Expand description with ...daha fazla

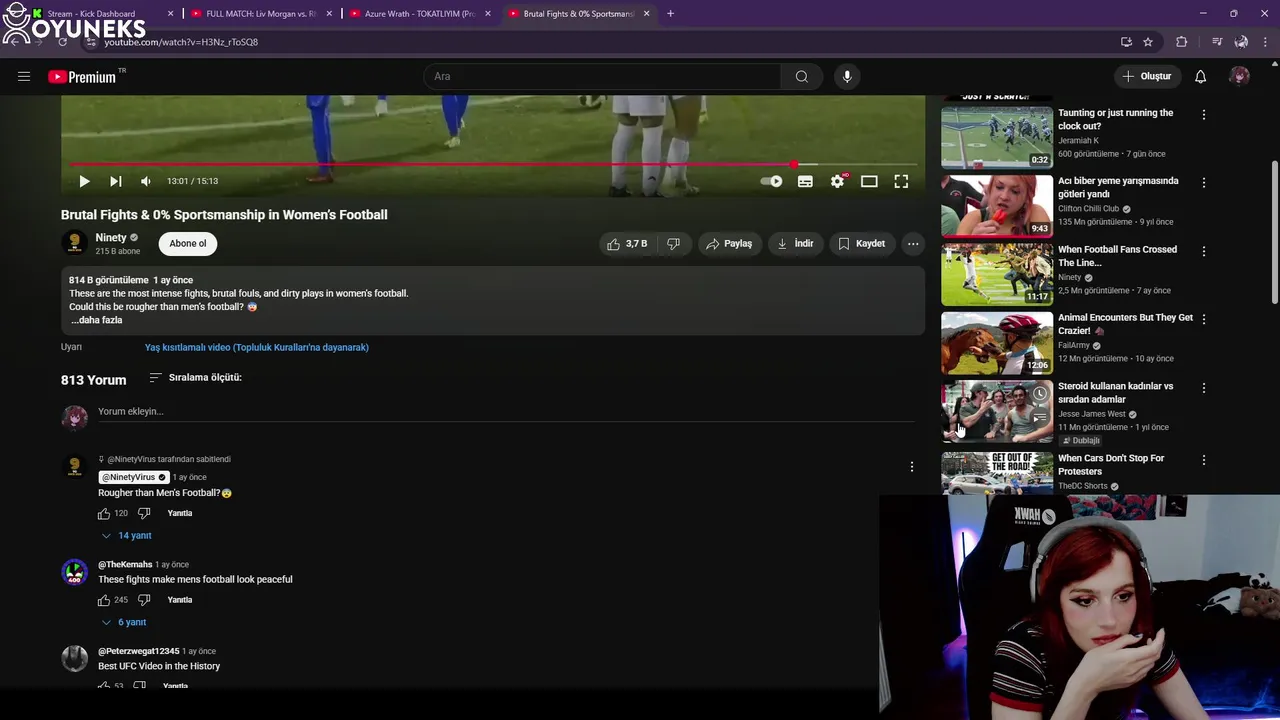(x=97, y=320)
